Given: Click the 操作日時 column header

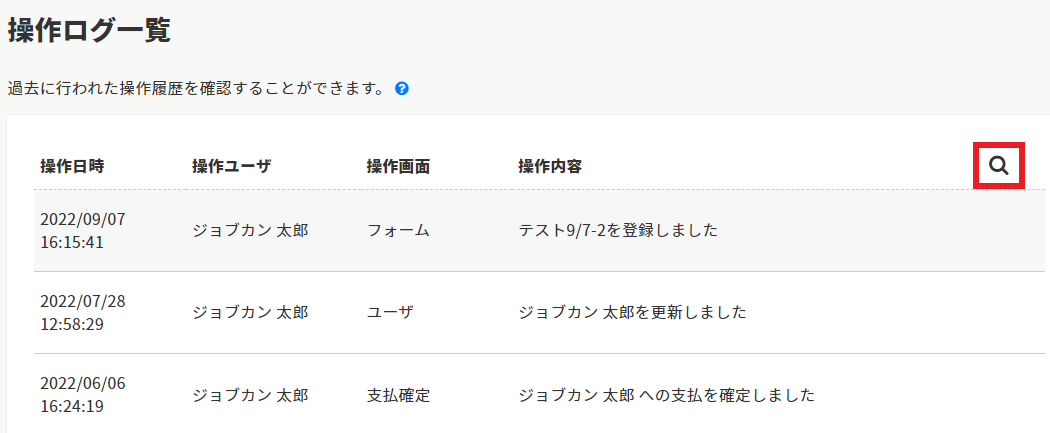Looking at the screenshot, I should pos(72,166).
